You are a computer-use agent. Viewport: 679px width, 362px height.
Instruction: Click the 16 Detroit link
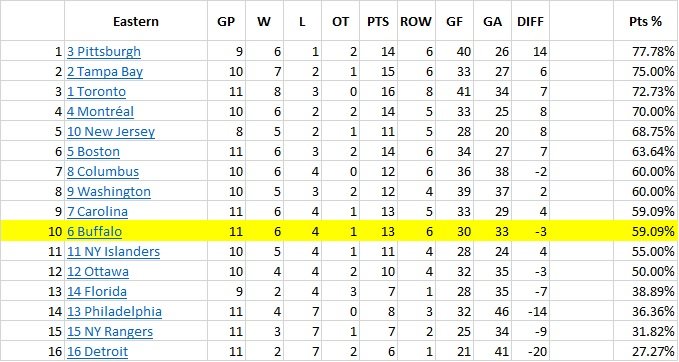[x=97, y=352]
